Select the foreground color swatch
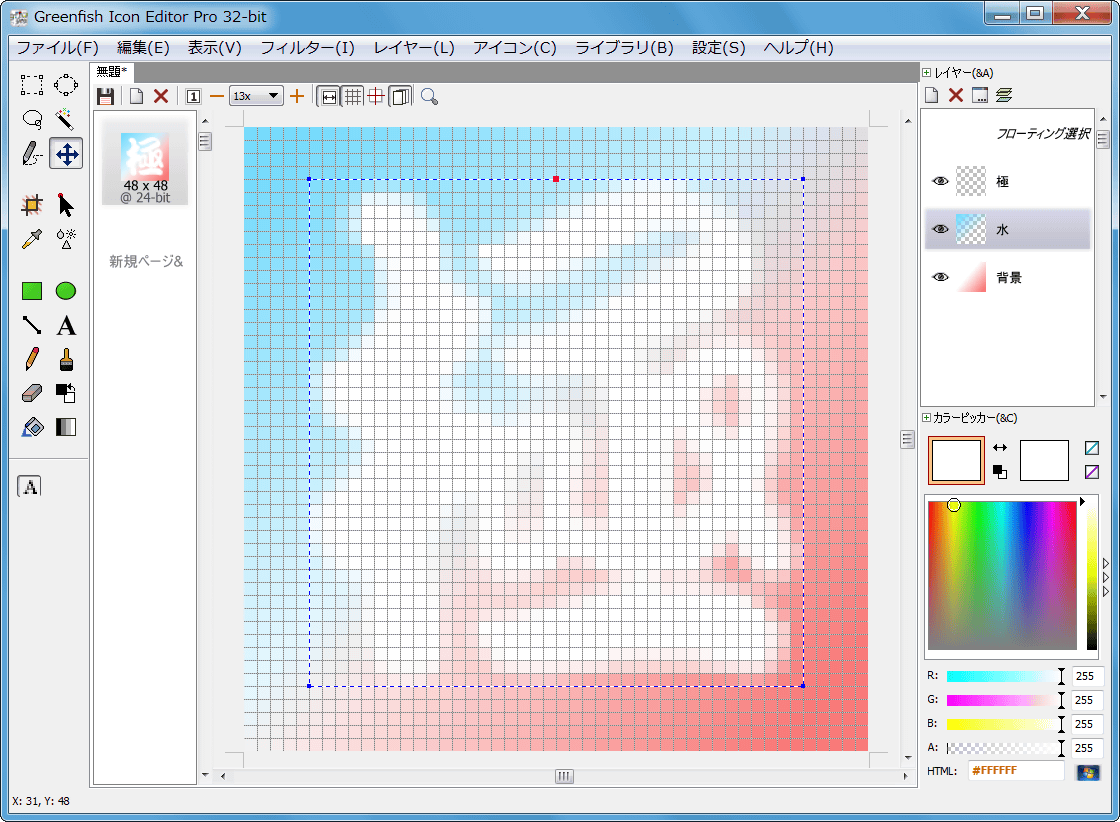This screenshot has width=1120, height=822. tap(956, 461)
